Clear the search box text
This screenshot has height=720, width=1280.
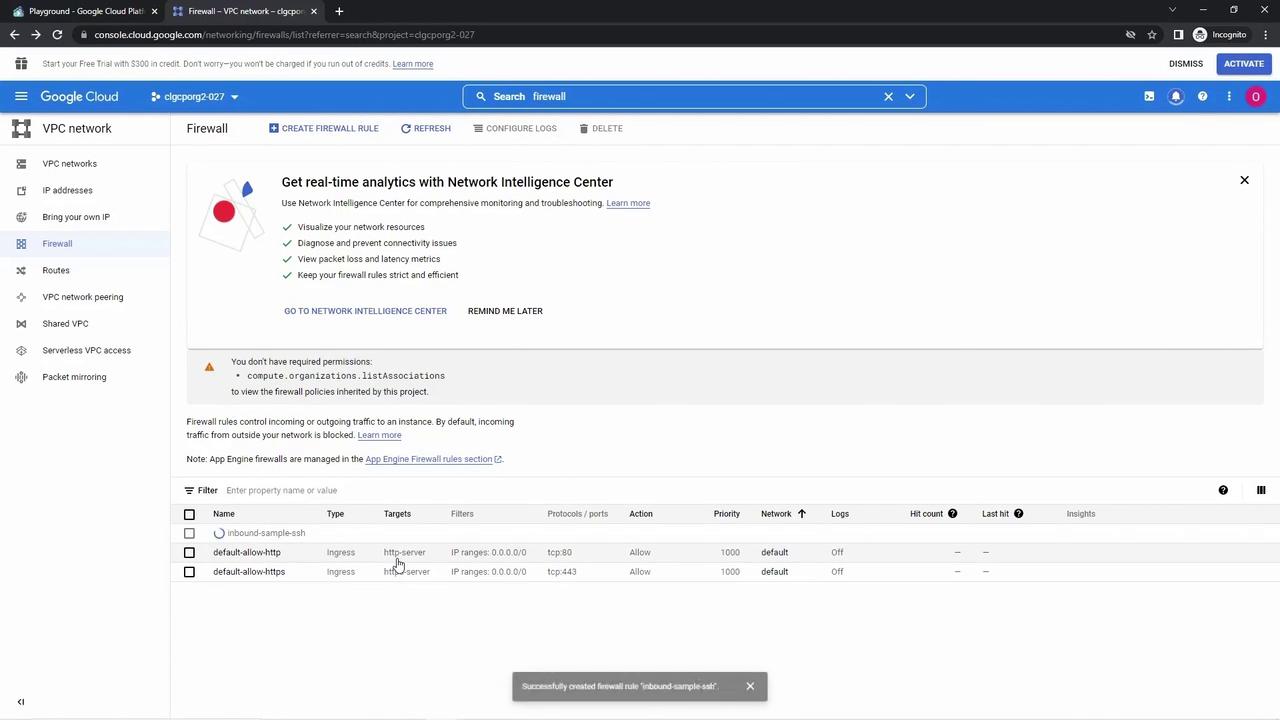[888, 97]
